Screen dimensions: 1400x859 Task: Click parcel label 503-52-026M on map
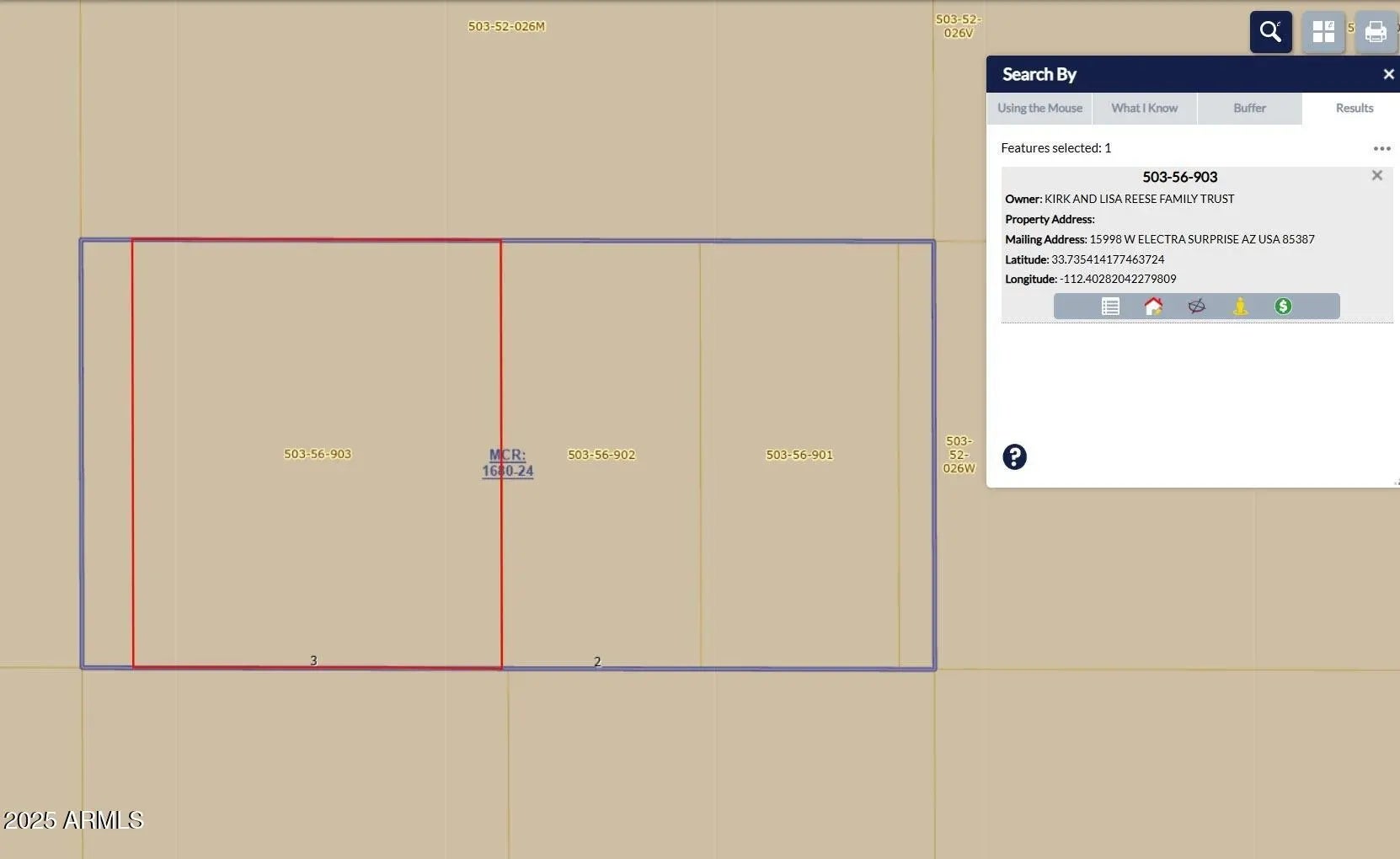[506, 27]
